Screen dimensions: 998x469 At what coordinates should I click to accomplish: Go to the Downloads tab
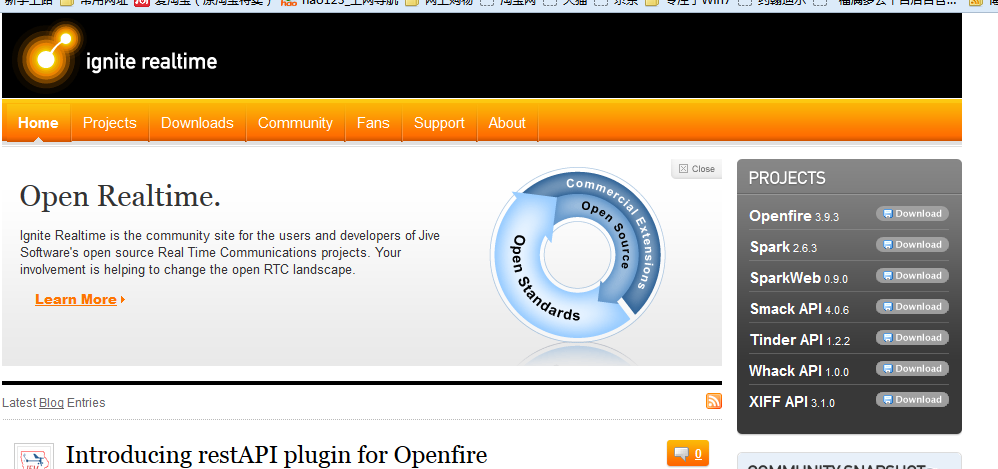tap(197, 123)
